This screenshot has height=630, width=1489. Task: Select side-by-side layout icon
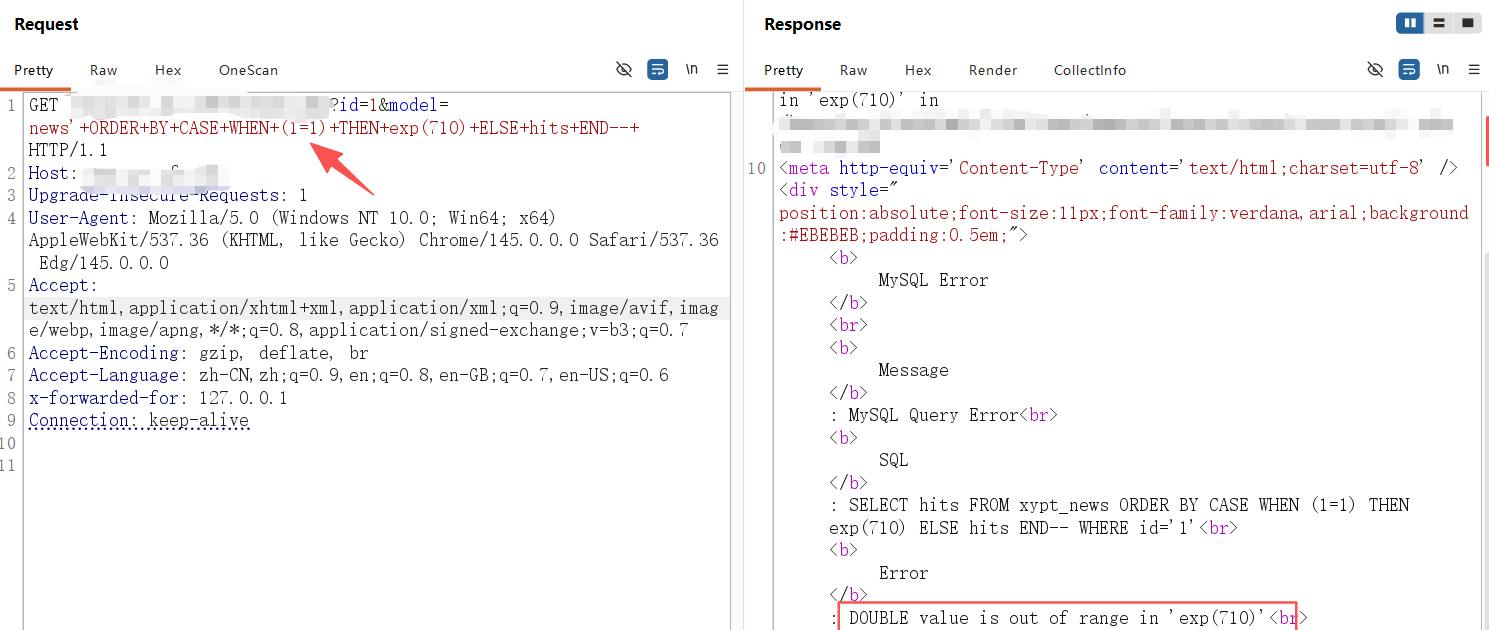pos(1410,22)
